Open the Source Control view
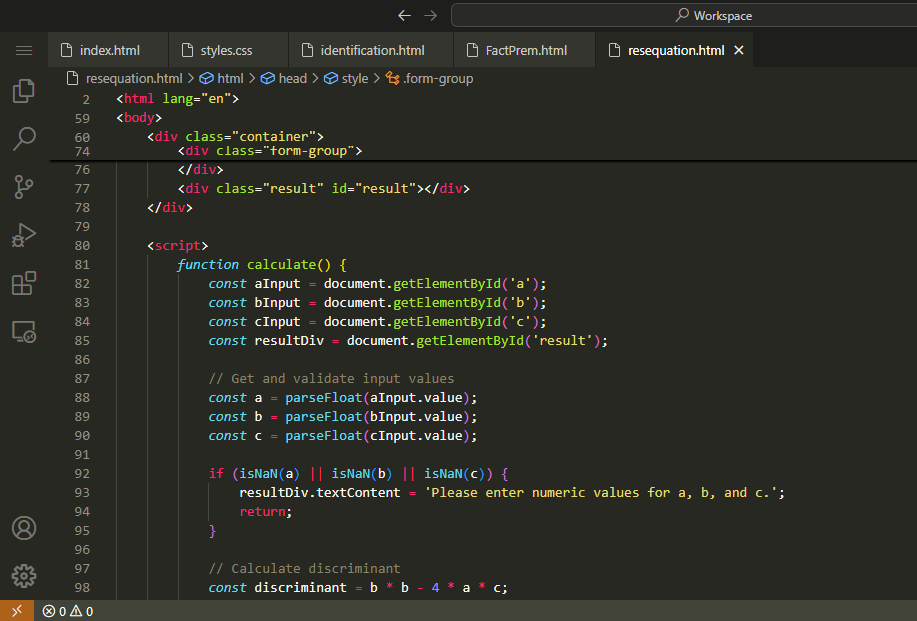The width and height of the screenshot is (917, 621). click(x=24, y=186)
